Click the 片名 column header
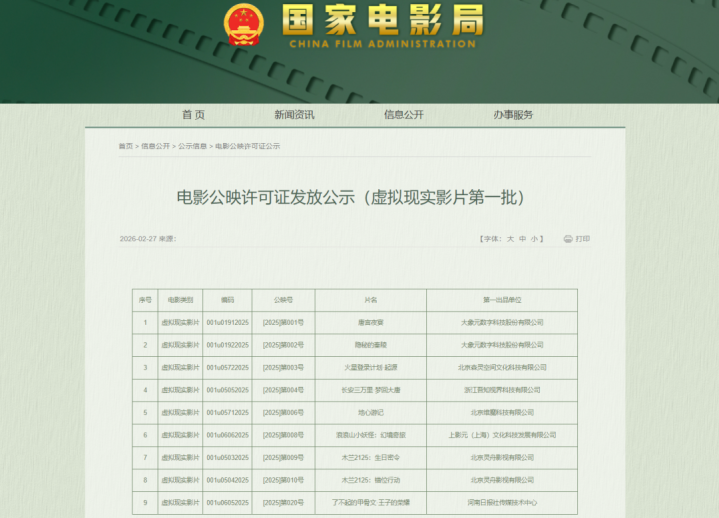The image size is (719, 518). [371, 300]
